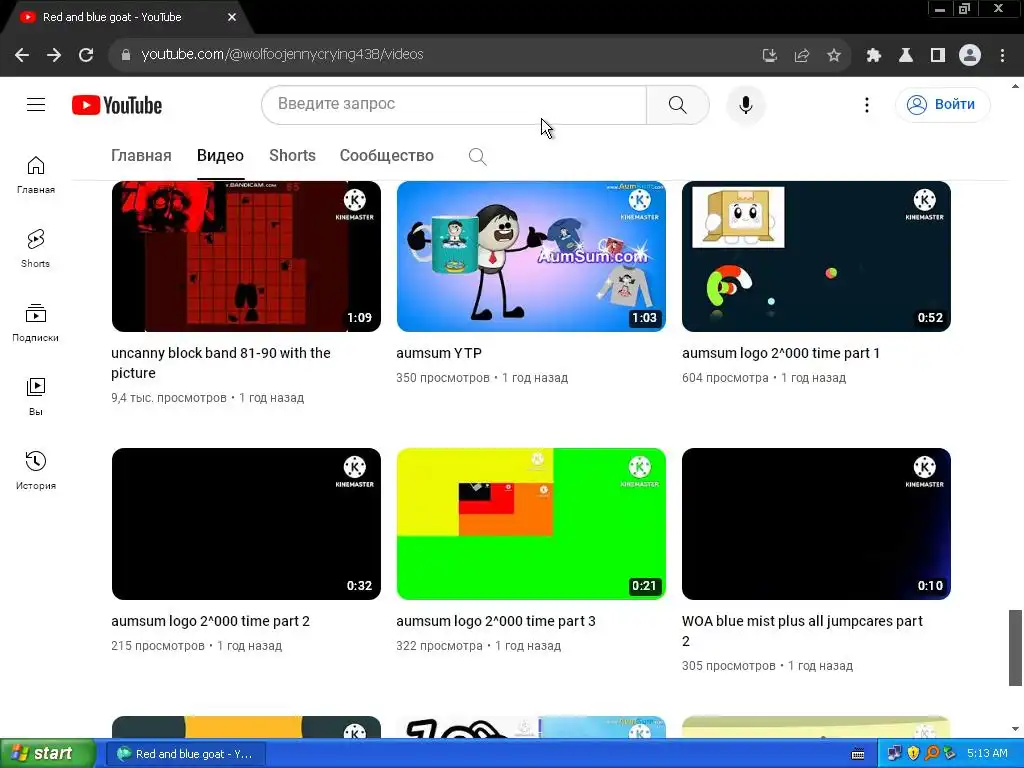Image resolution: width=1024 pixels, height=768 pixels.
Task: Open Главная in the left sidebar
Action: tap(36, 174)
